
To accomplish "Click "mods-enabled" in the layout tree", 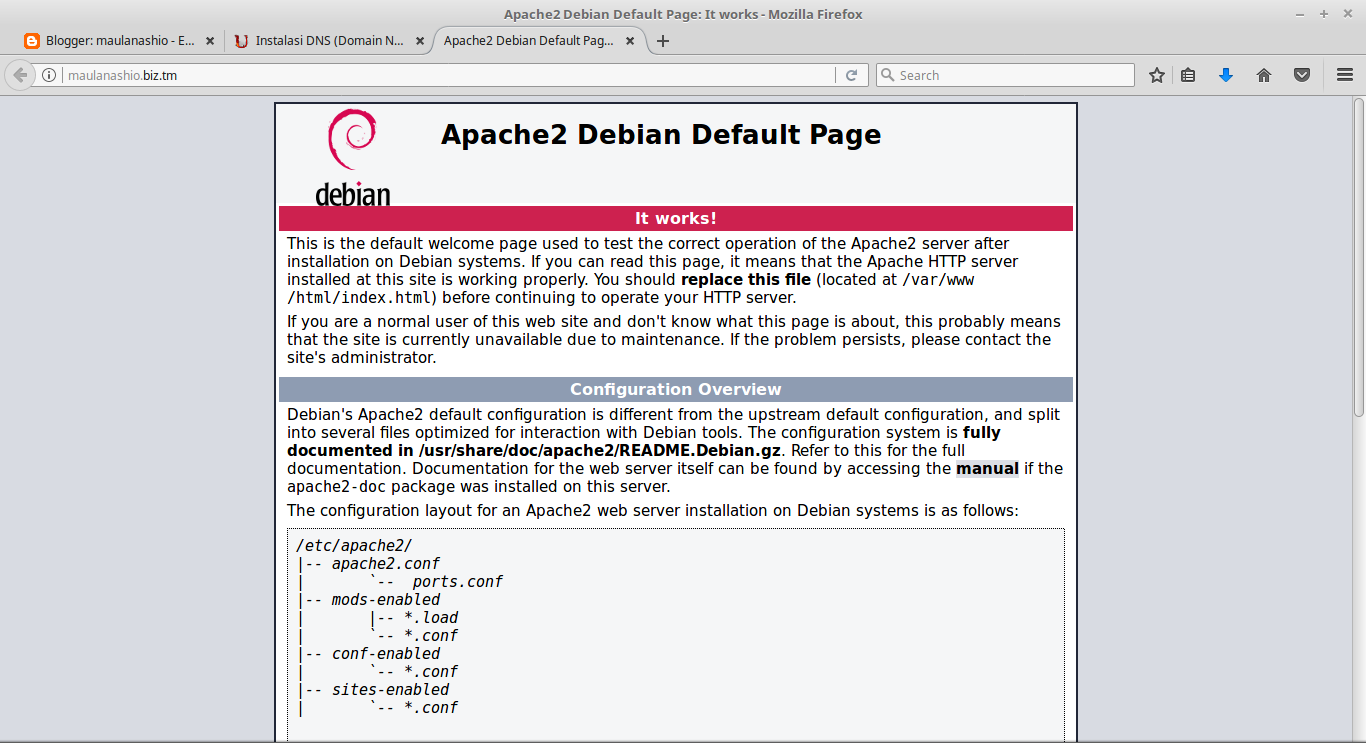I will coord(386,600).
